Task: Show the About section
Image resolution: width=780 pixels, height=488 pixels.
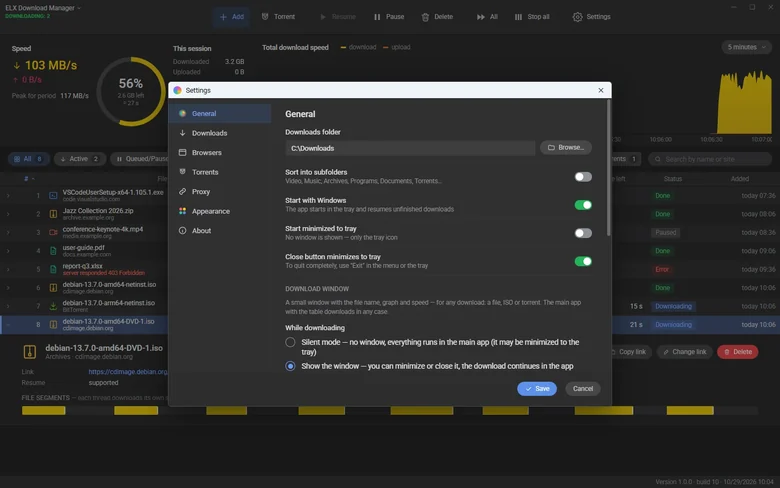Action: 219,230
